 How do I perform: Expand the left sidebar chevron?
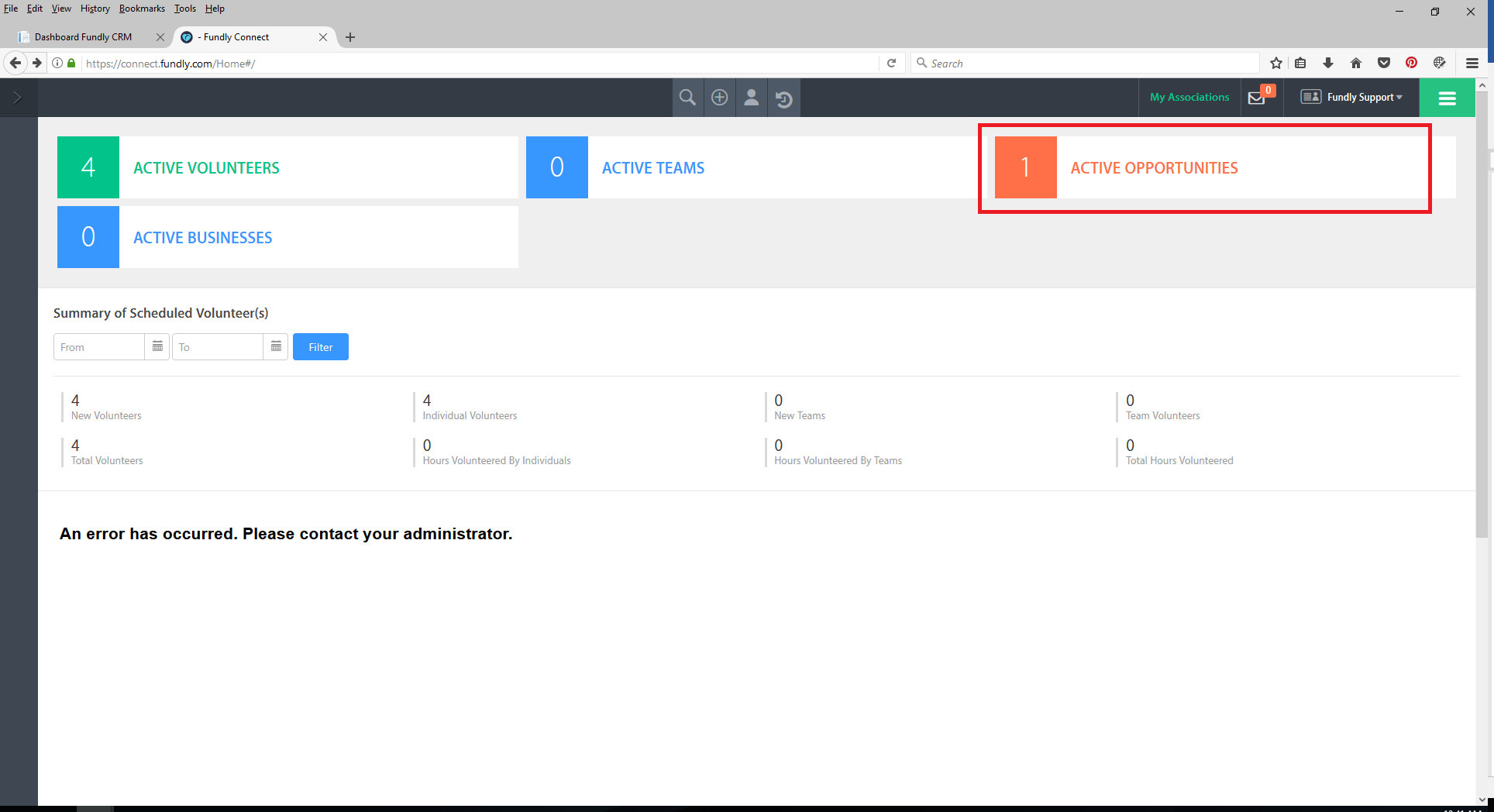18,98
